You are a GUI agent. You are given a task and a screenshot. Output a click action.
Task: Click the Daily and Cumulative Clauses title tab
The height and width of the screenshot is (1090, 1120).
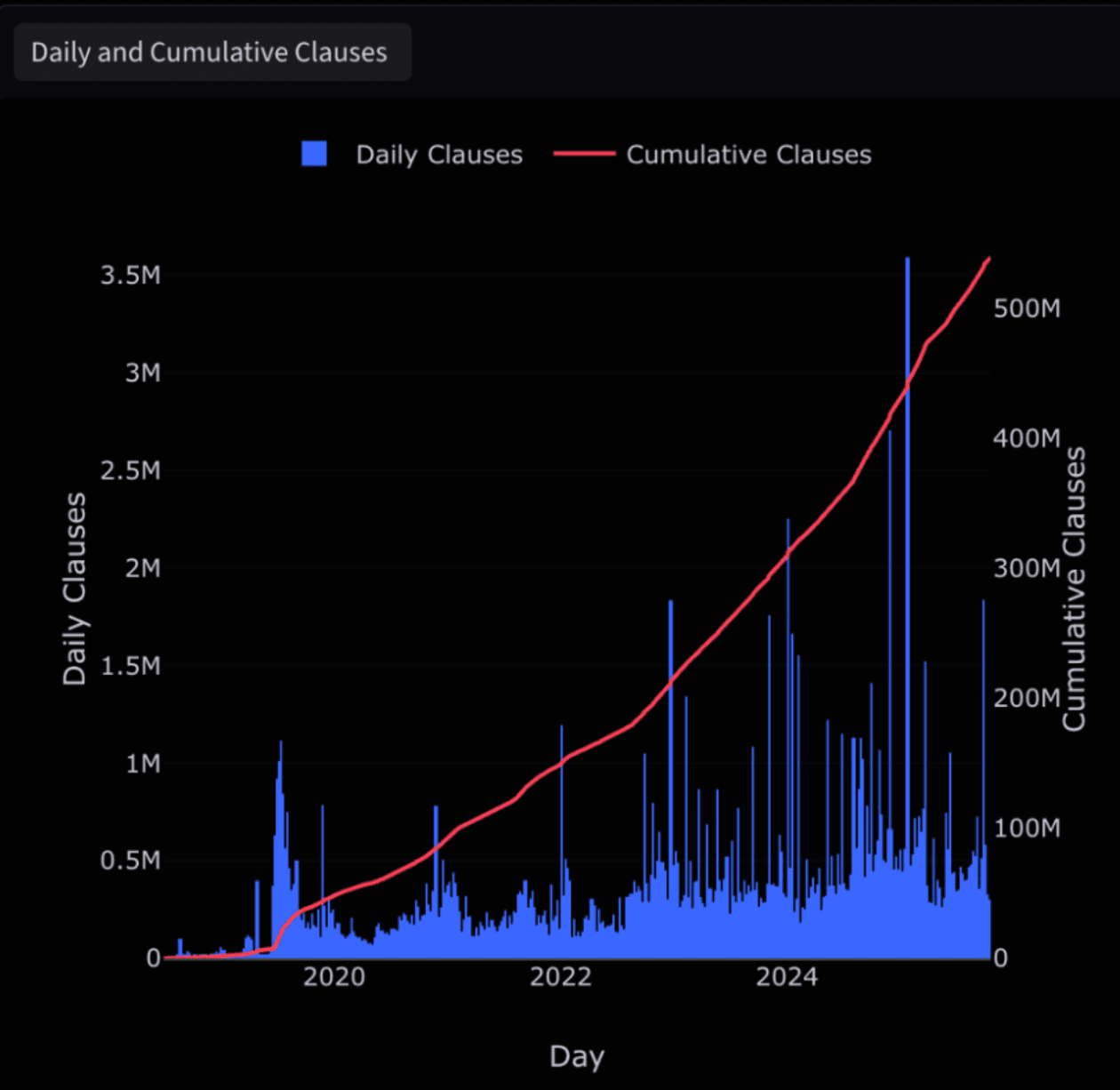tap(210, 52)
